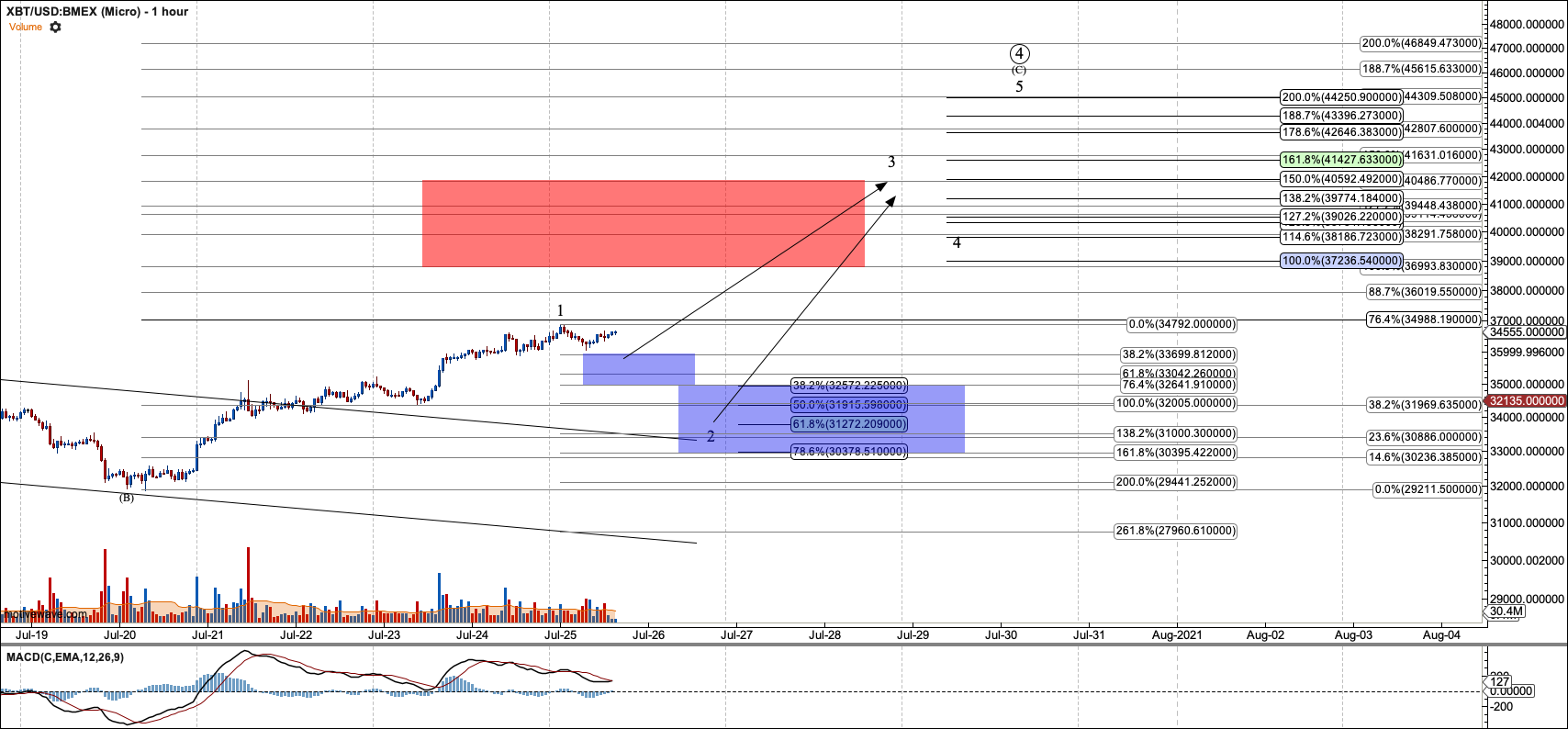Open the motivewave.com watermark link

coord(44,614)
